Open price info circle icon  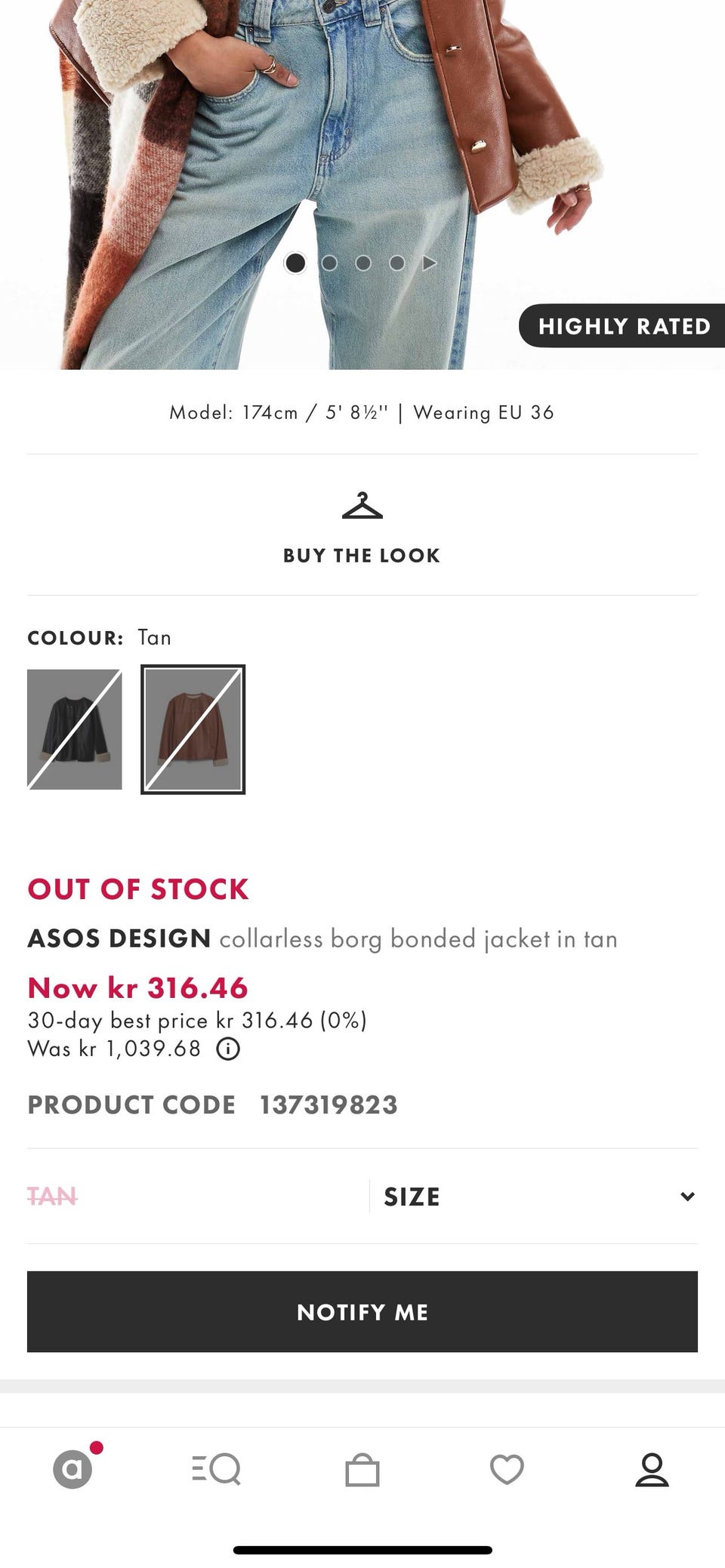(228, 1049)
